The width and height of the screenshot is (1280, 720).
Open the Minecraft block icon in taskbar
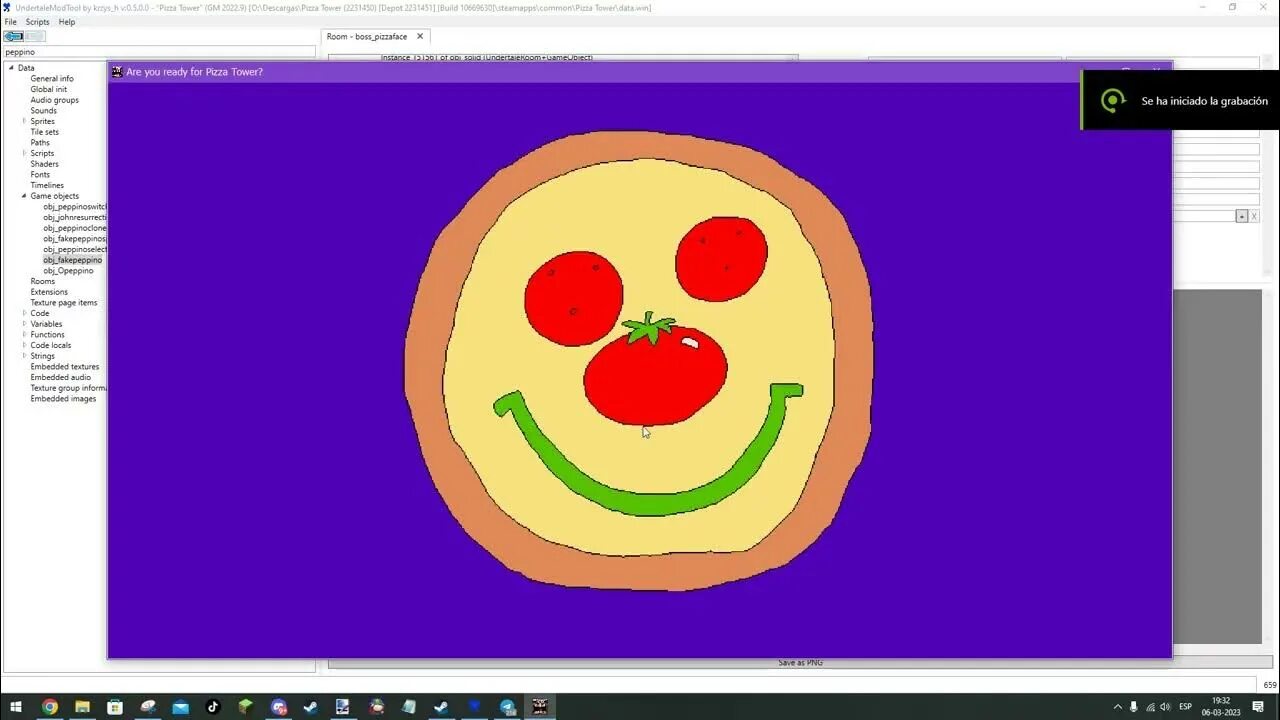[245, 707]
